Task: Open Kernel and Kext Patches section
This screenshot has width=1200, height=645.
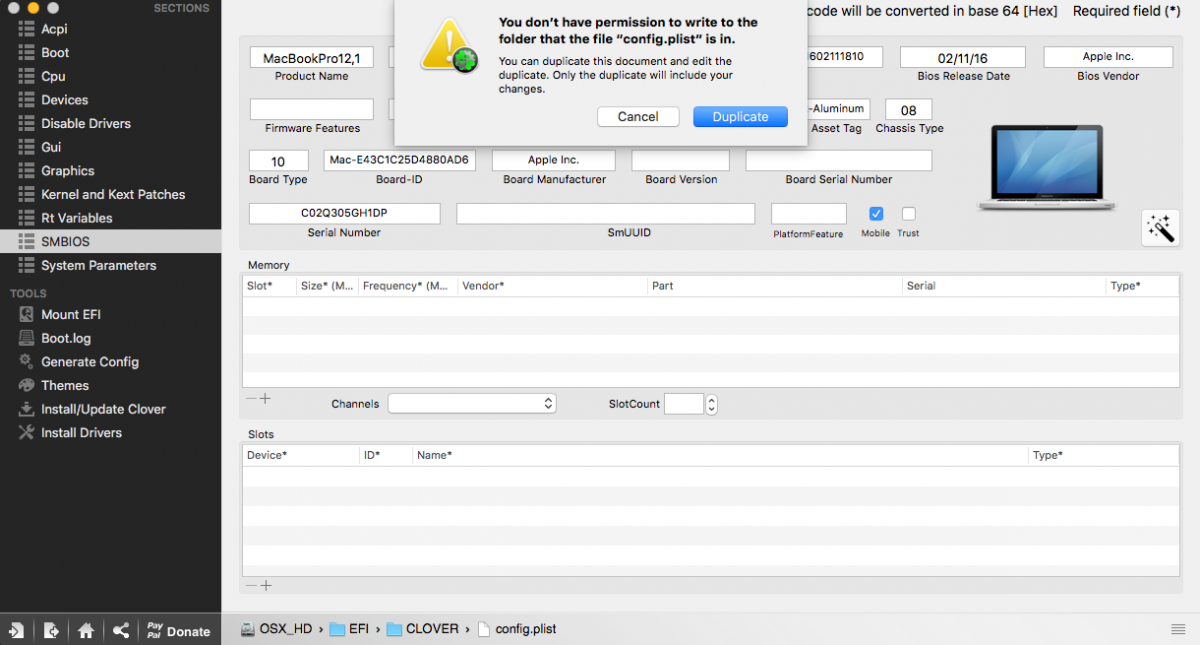Action: (x=112, y=194)
